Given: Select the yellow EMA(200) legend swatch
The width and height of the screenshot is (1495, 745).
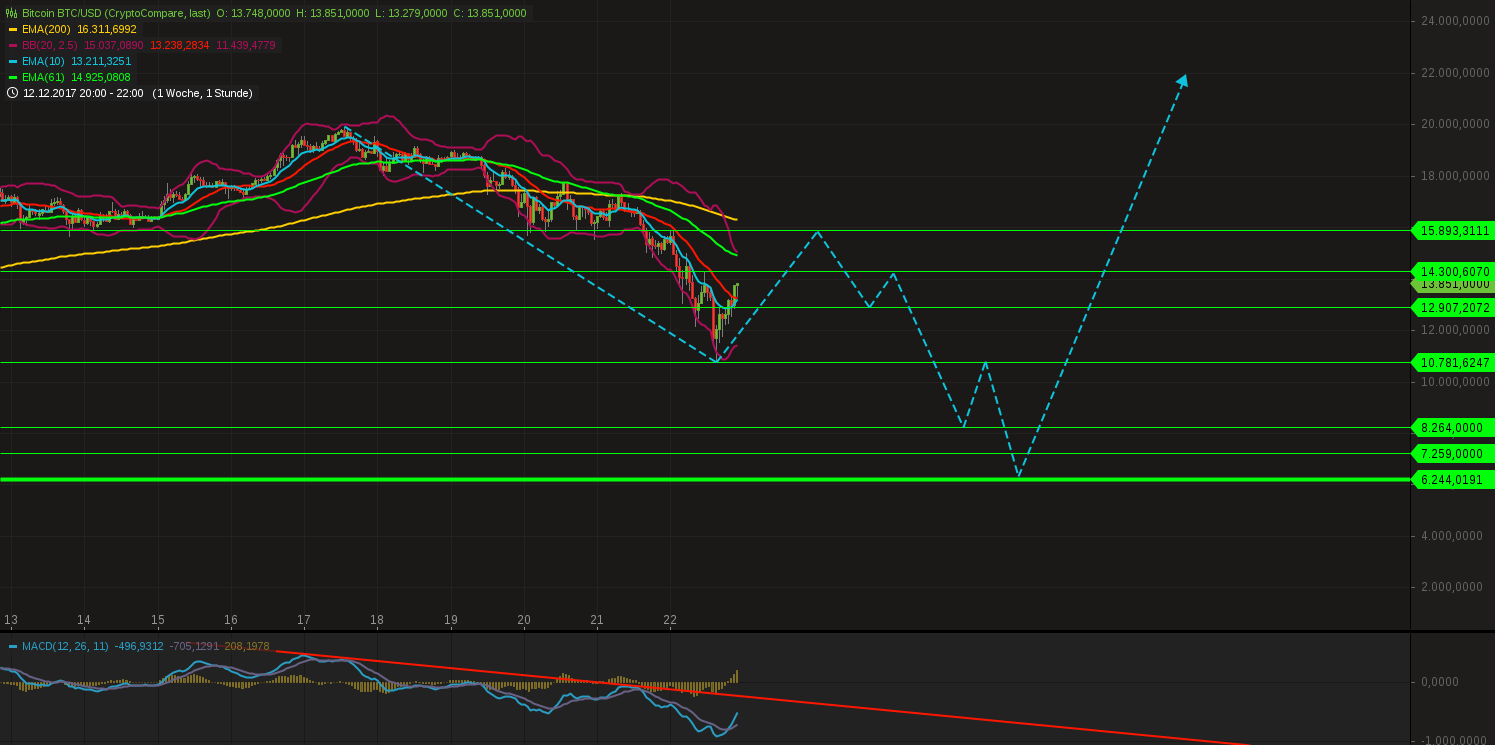Looking at the screenshot, I should pos(13,29).
